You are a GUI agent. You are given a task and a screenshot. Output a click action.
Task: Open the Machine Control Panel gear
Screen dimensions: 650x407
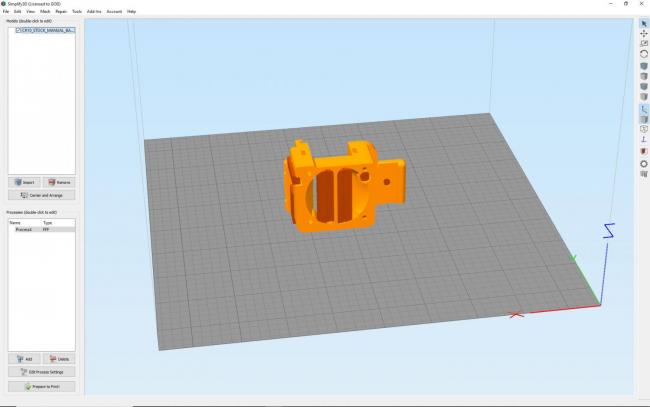point(643,164)
